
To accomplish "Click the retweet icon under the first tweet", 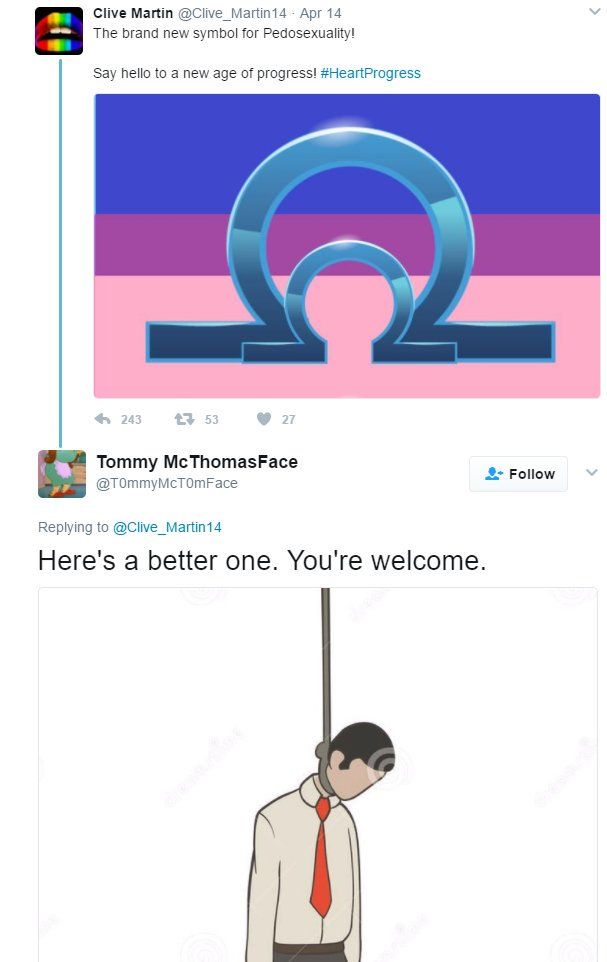I will [184, 419].
